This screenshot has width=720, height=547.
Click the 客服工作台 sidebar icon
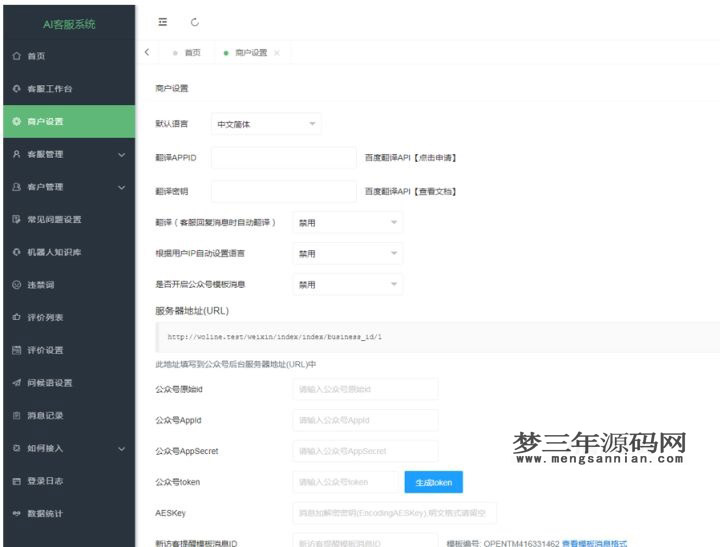(17, 89)
